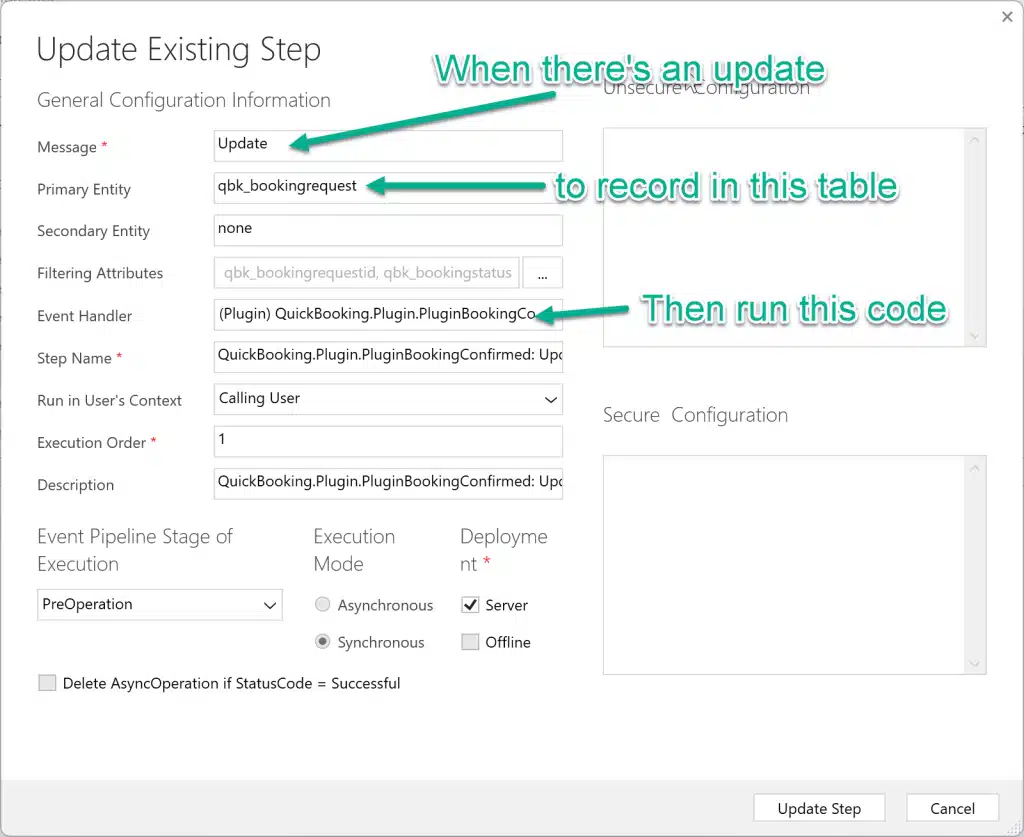This screenshot has width=1024, height=837.
Task: Close the Update Existing Step dialog
Action: point(1006,17)
